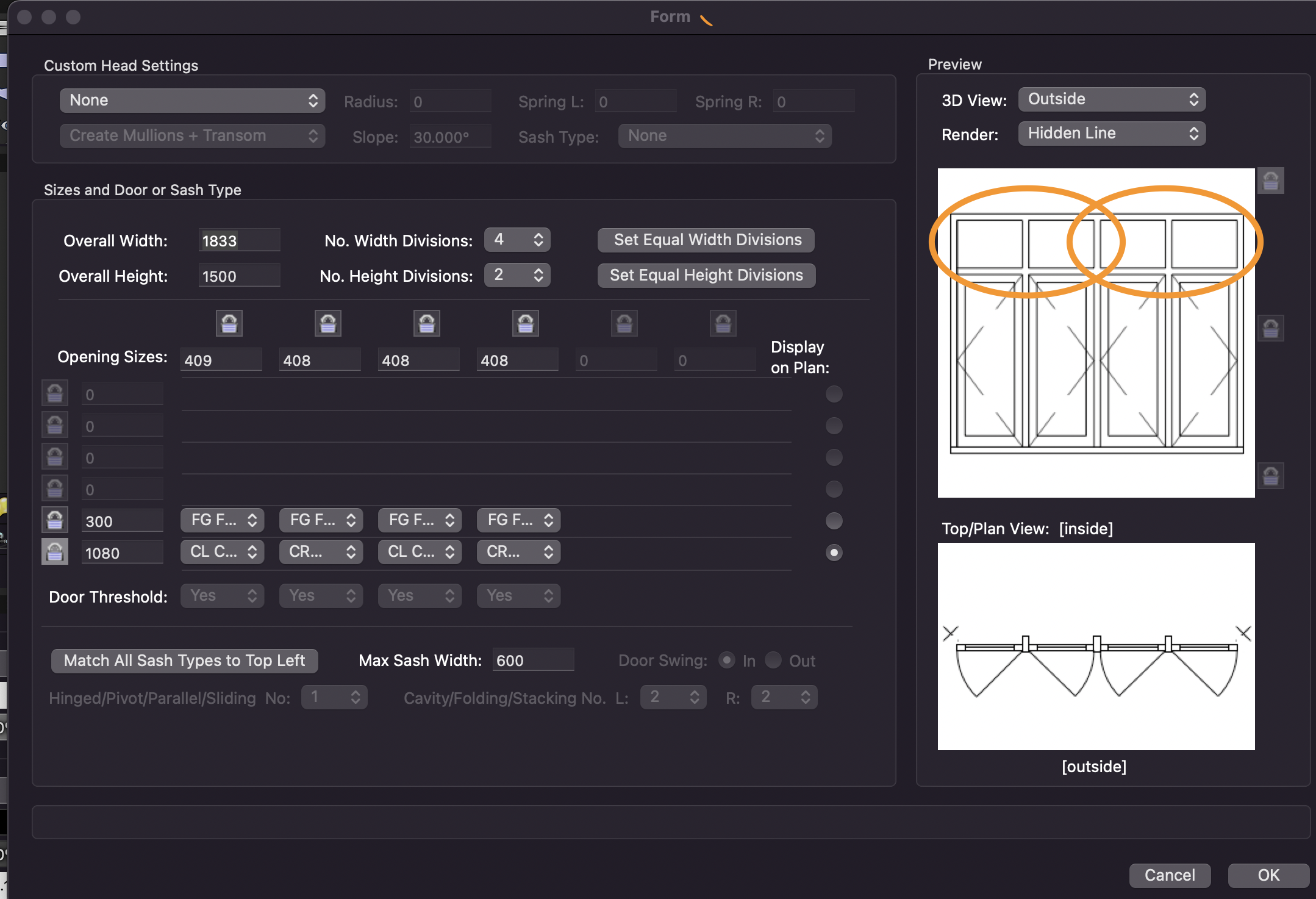Lock the padlock above the fourth 408 column
1316x899 pixels.
pos(526,323)
